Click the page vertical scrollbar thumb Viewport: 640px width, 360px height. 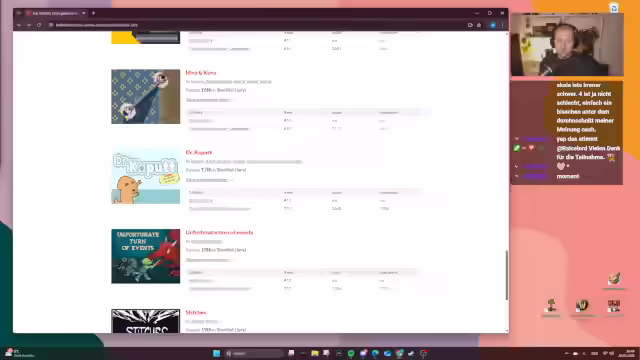click(x=507, y=275)
